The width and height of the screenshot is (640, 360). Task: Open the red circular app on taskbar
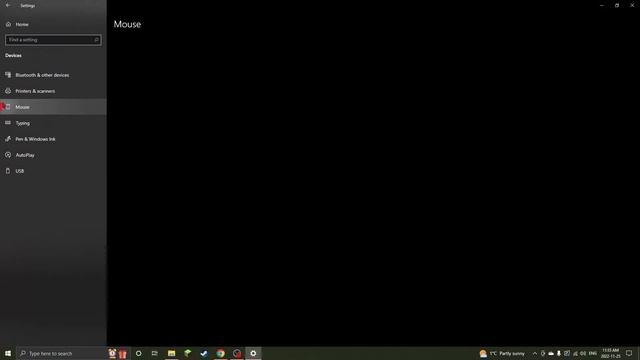[237, 353]
